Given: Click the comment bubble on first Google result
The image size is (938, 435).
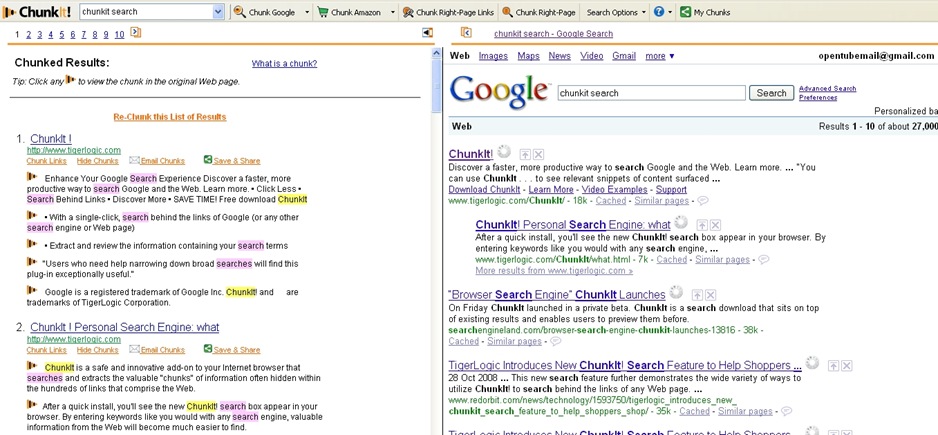Looking at the screenshot, I should coord(703,201).
